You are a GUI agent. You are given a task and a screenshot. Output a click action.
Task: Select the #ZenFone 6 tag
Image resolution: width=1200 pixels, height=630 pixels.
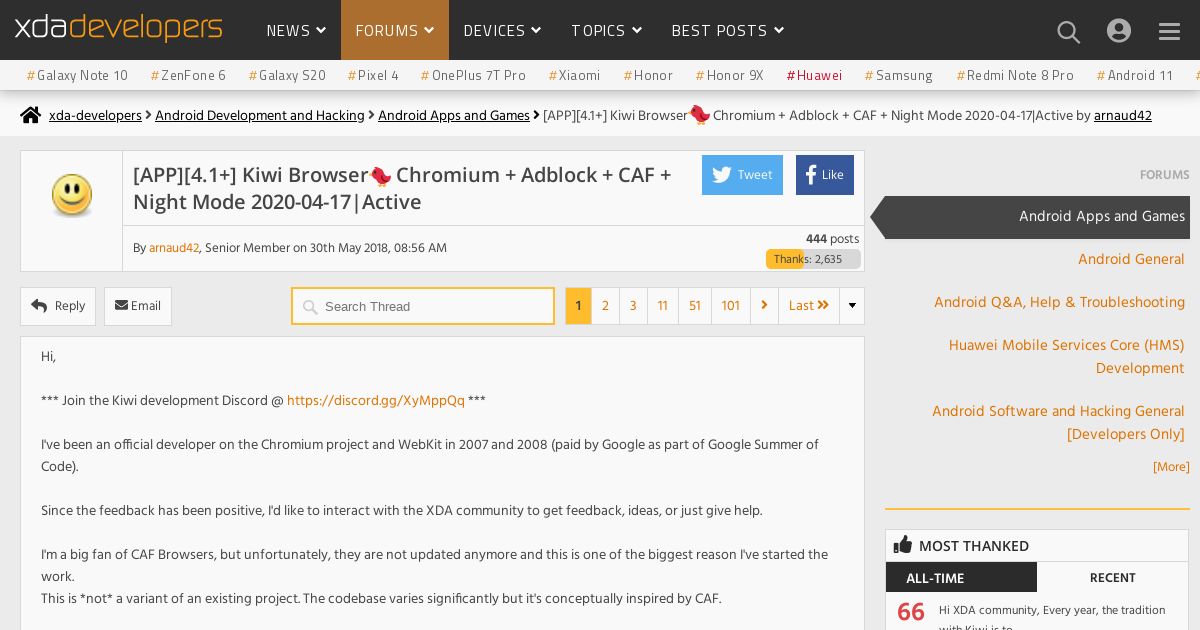[188, 75]
